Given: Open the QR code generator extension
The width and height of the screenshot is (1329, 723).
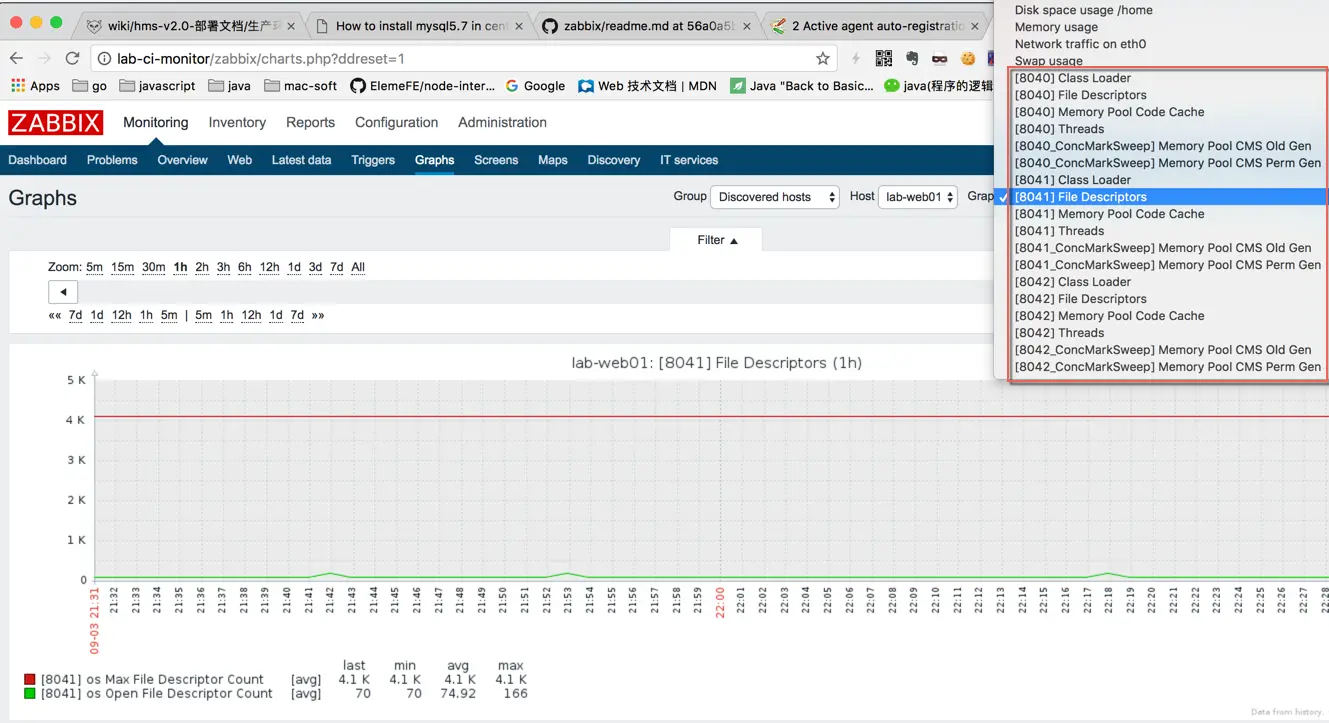Looking at the screenshot, I should click(x=884, y=58).
